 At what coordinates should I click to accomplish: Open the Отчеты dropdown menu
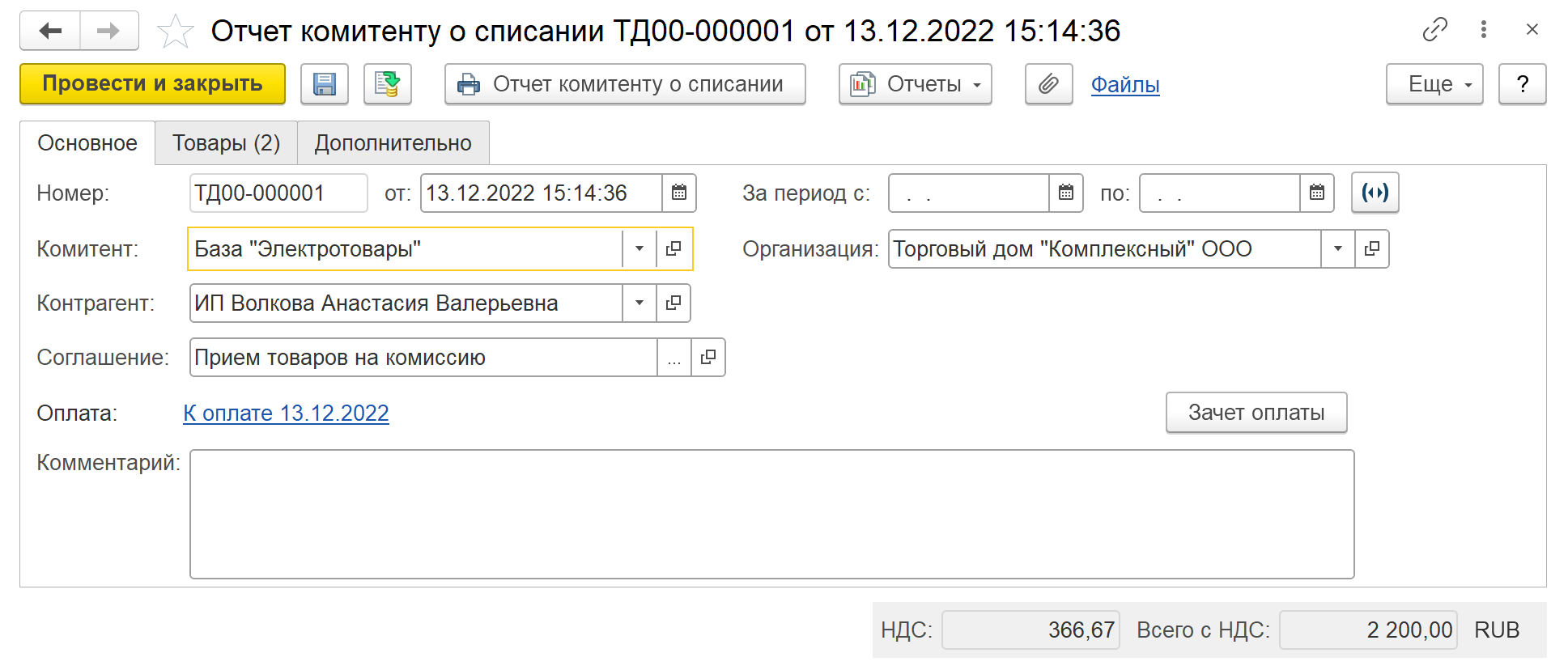coord(916,84)
